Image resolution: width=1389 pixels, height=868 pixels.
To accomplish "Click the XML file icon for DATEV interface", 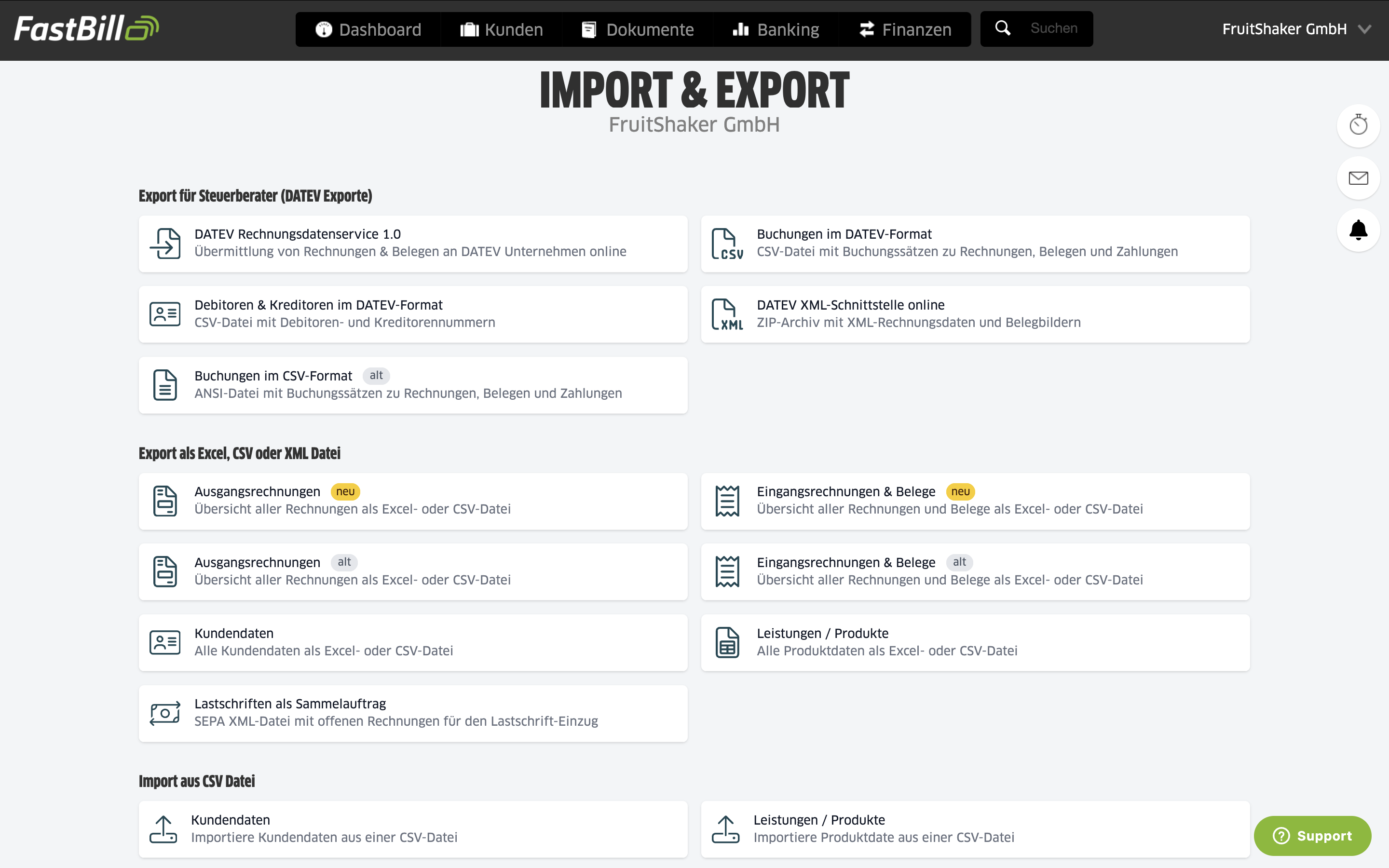I will [727, 314].
